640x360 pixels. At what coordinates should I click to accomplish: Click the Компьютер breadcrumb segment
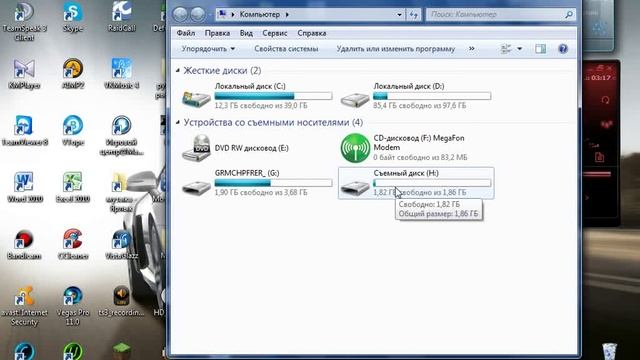coord(260,14)
